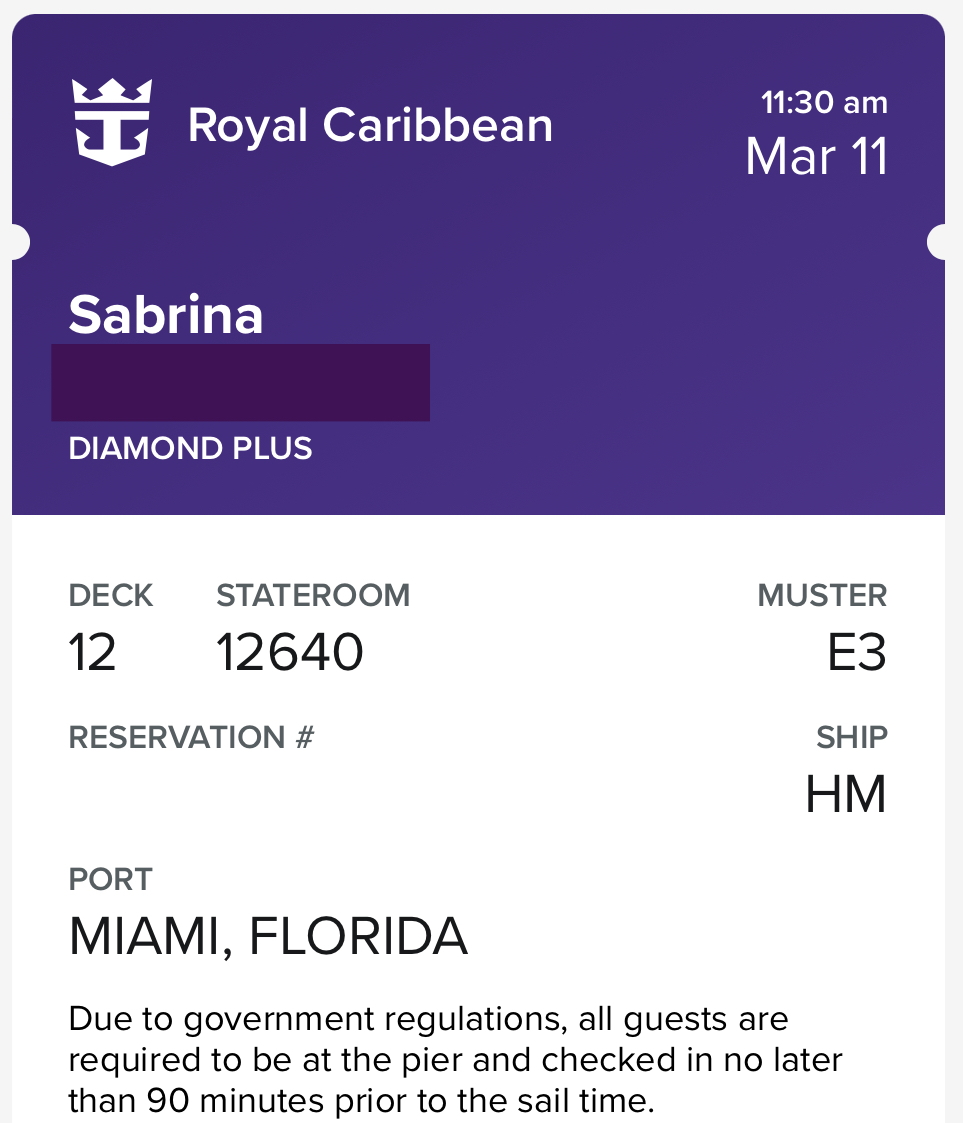Image resolution: width=963 pixels, height=1123 pixels.
Task: Tap the deck number 12
Action: [92, 652]
